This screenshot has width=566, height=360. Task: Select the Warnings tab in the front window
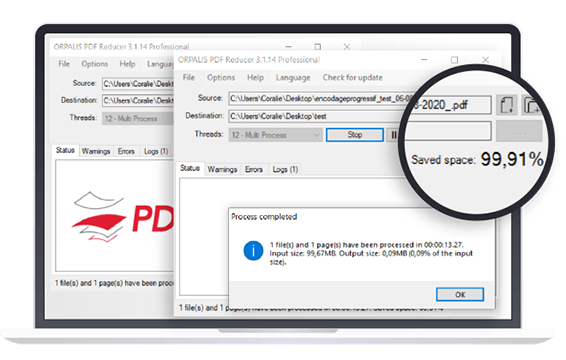[x=222, y=169]
